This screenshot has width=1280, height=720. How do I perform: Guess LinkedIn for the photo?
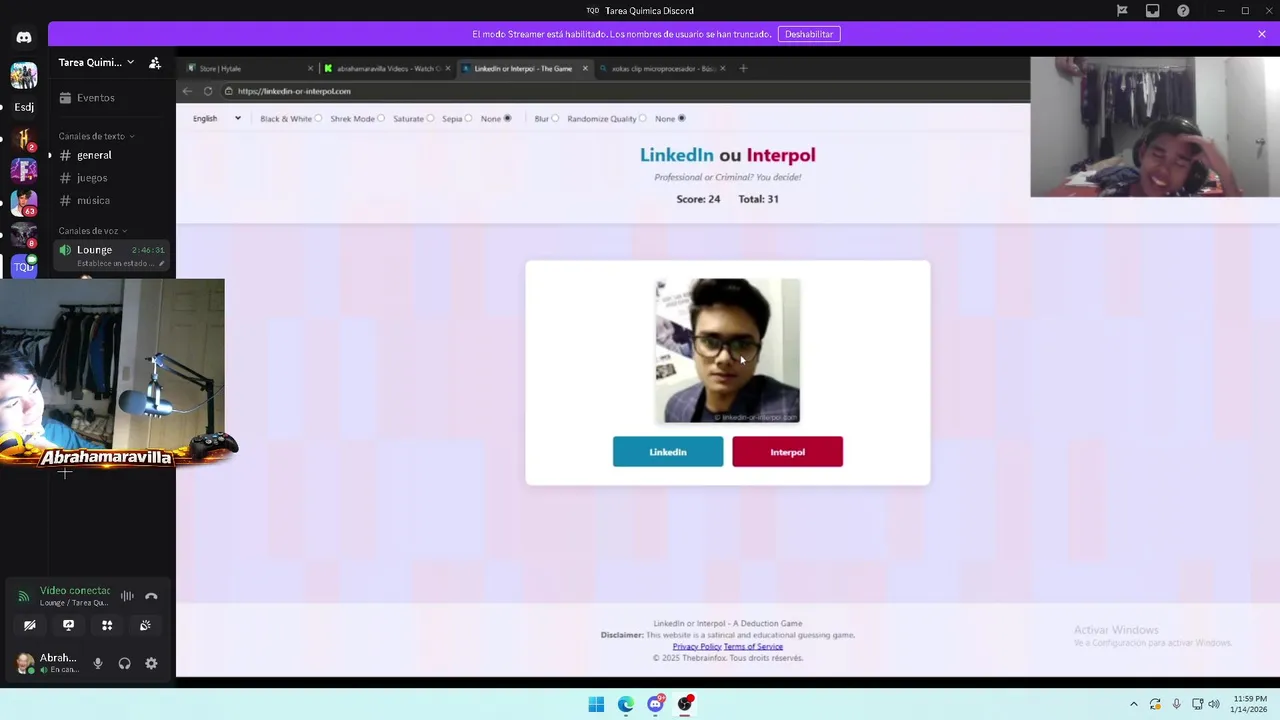point(668,452)
